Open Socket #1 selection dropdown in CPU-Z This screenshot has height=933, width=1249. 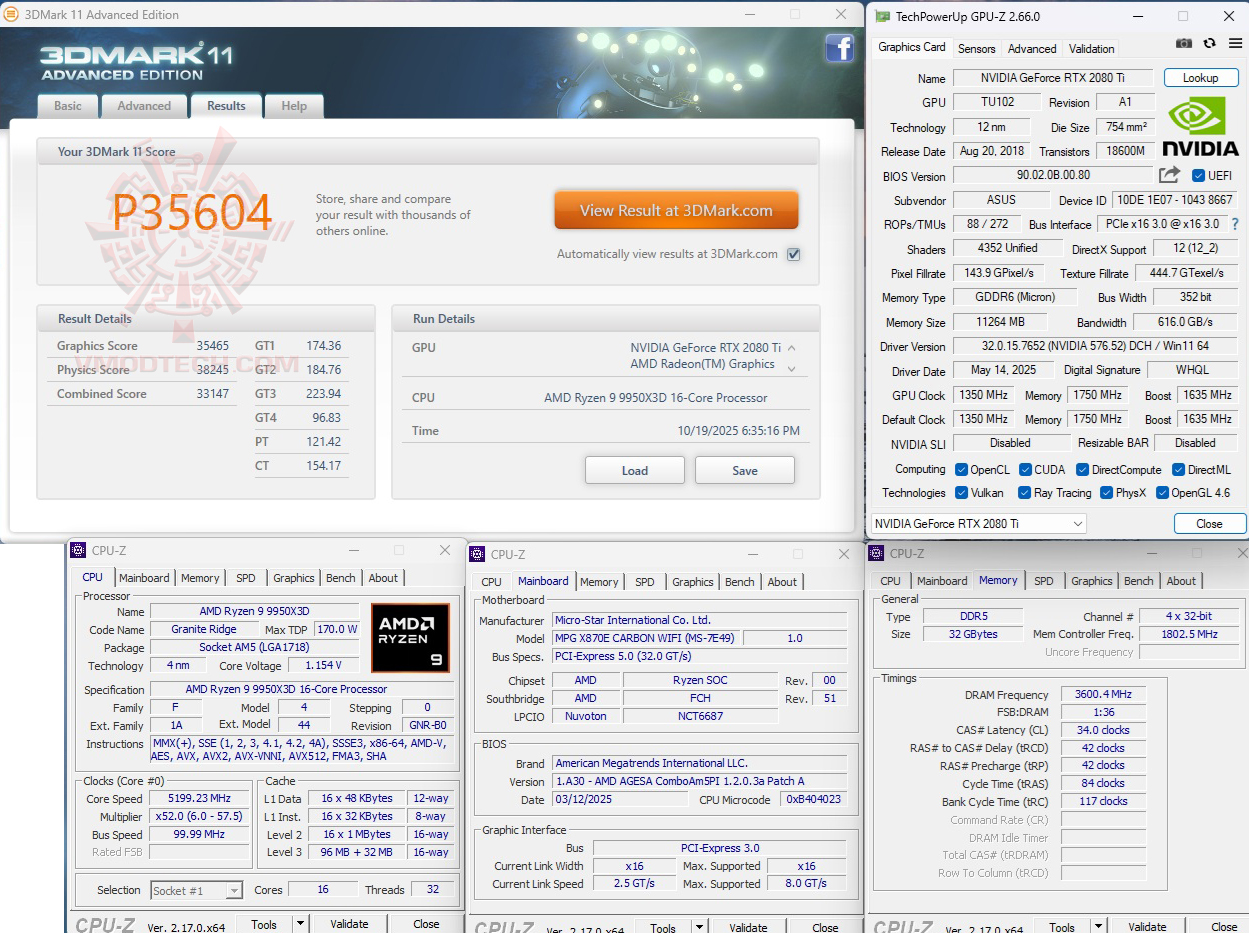tap(196, 890)
